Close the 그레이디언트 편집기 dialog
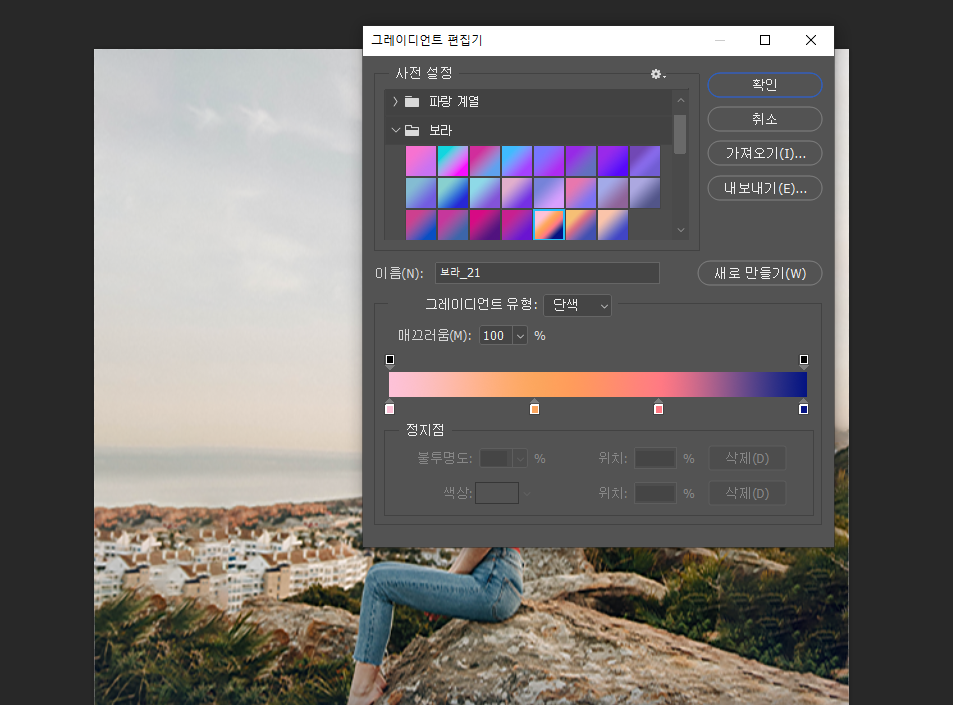 pyautogui.click(x=810, y=40)
